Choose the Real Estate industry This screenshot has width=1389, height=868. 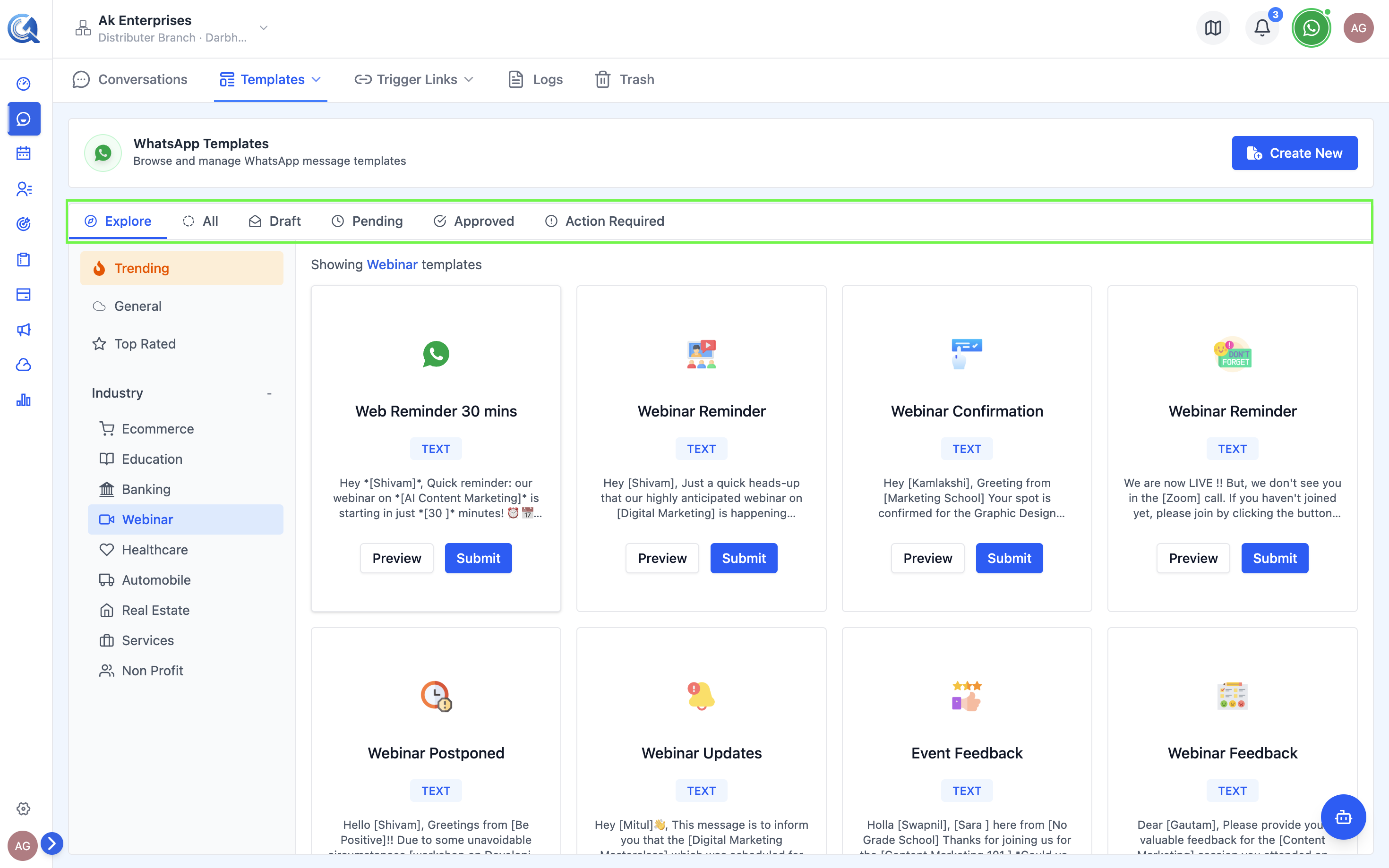[x=185, y=610]
